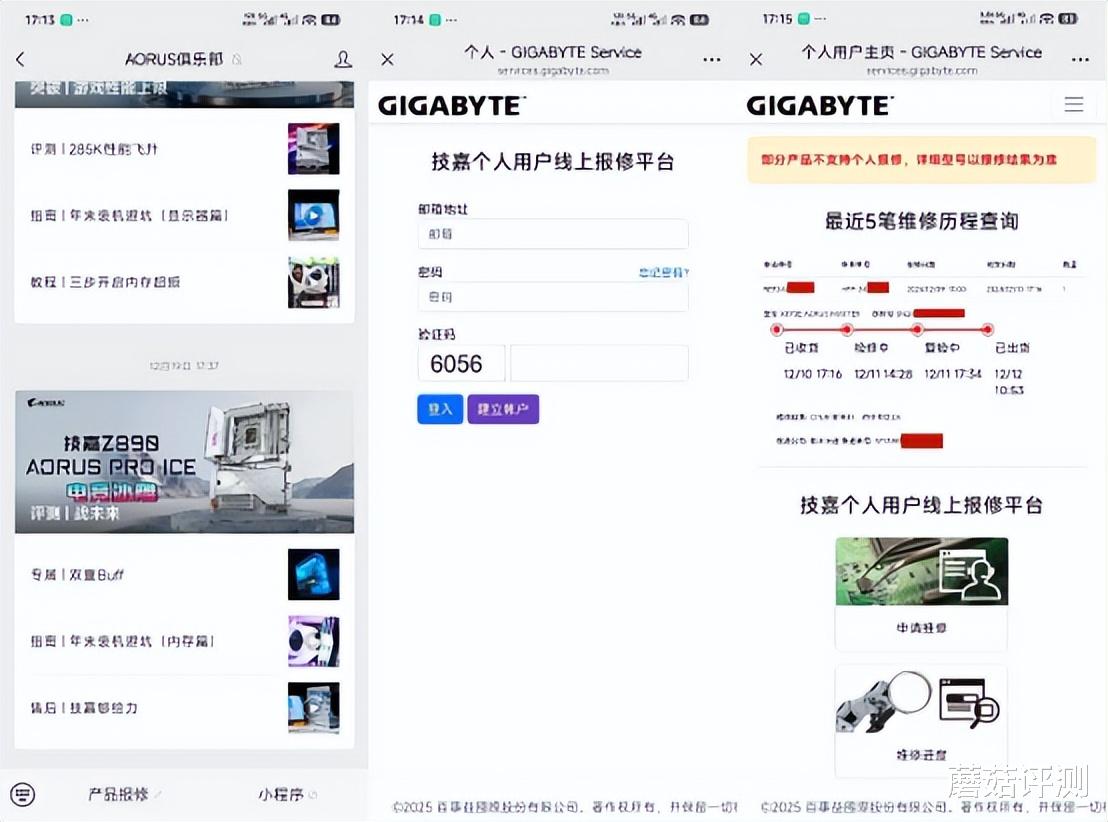Image resolution: width=1108 pixels, height=822 pixels.
Task: Open 申请报修 repair application card
Action: (x=921, y=594)
